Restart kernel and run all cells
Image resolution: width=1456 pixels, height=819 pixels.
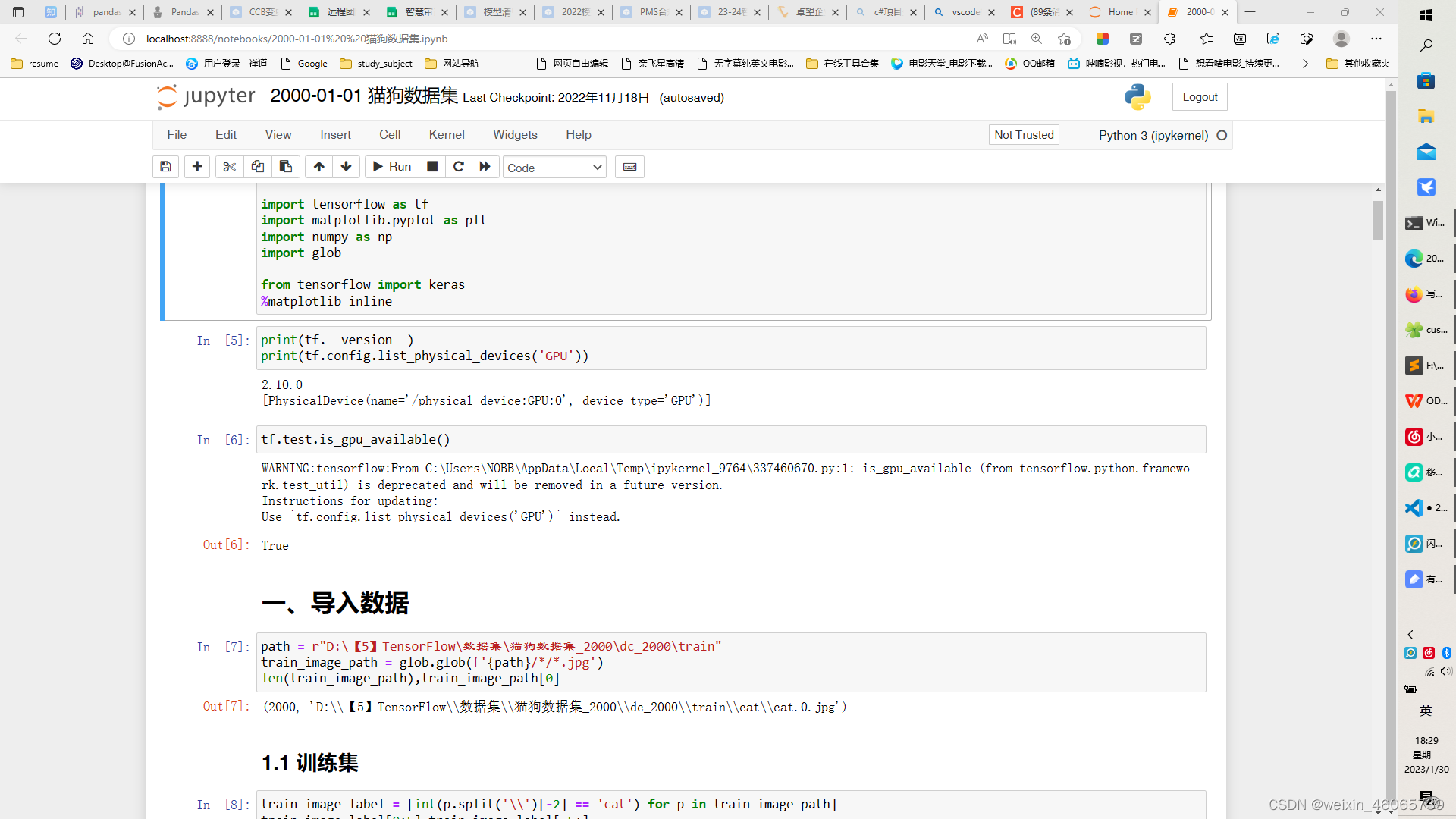tap(485, 167)
